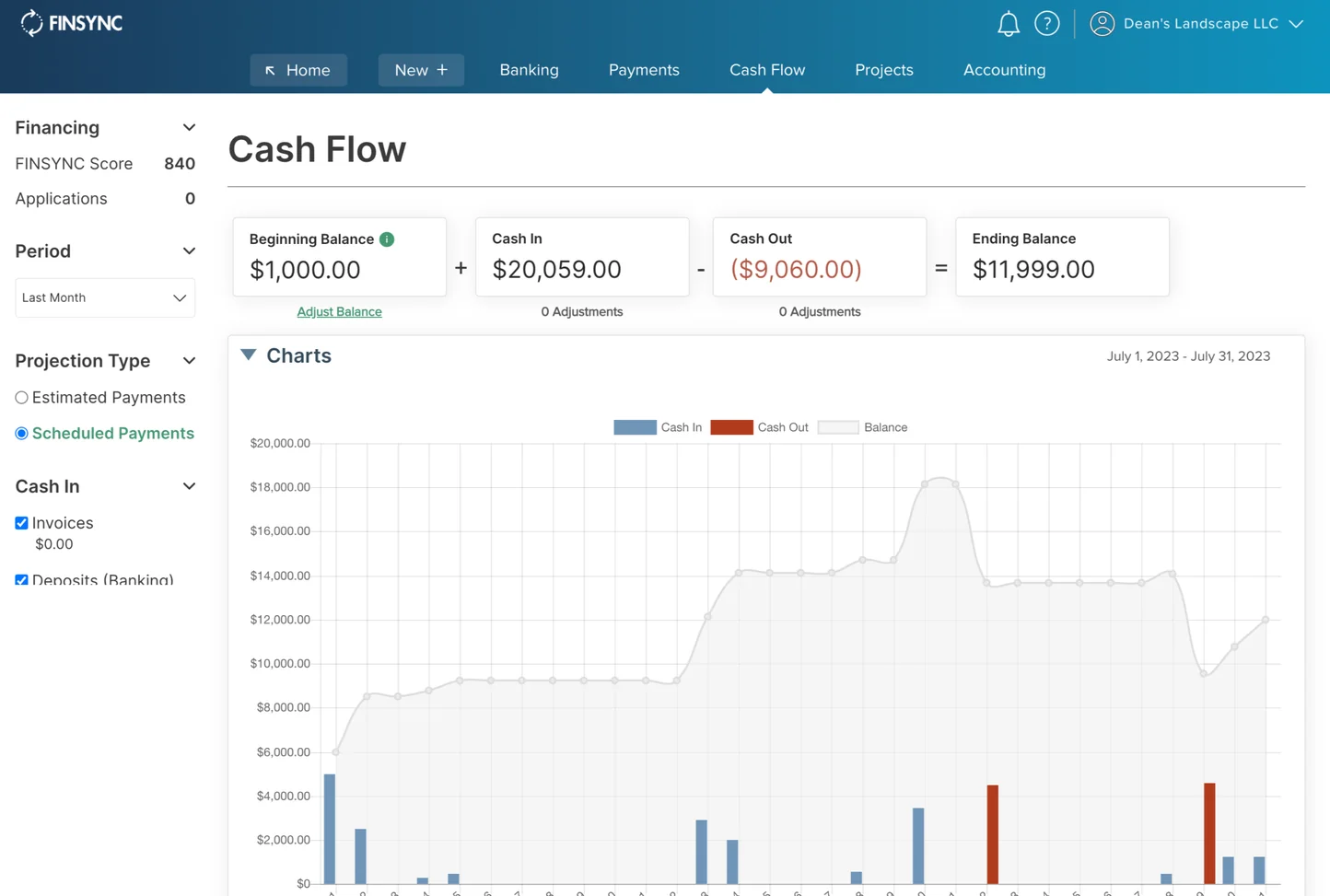
Task: Toggle the Balance legend swatch
Action: (838, 427)
